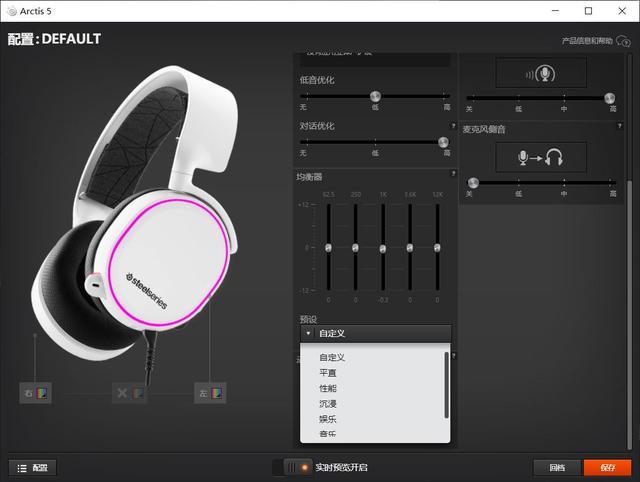Screen dimensions: 640x482
Task: Open the 对话优化 question-mark help icon
Action: pyautogui.click(x=453, y=126)
